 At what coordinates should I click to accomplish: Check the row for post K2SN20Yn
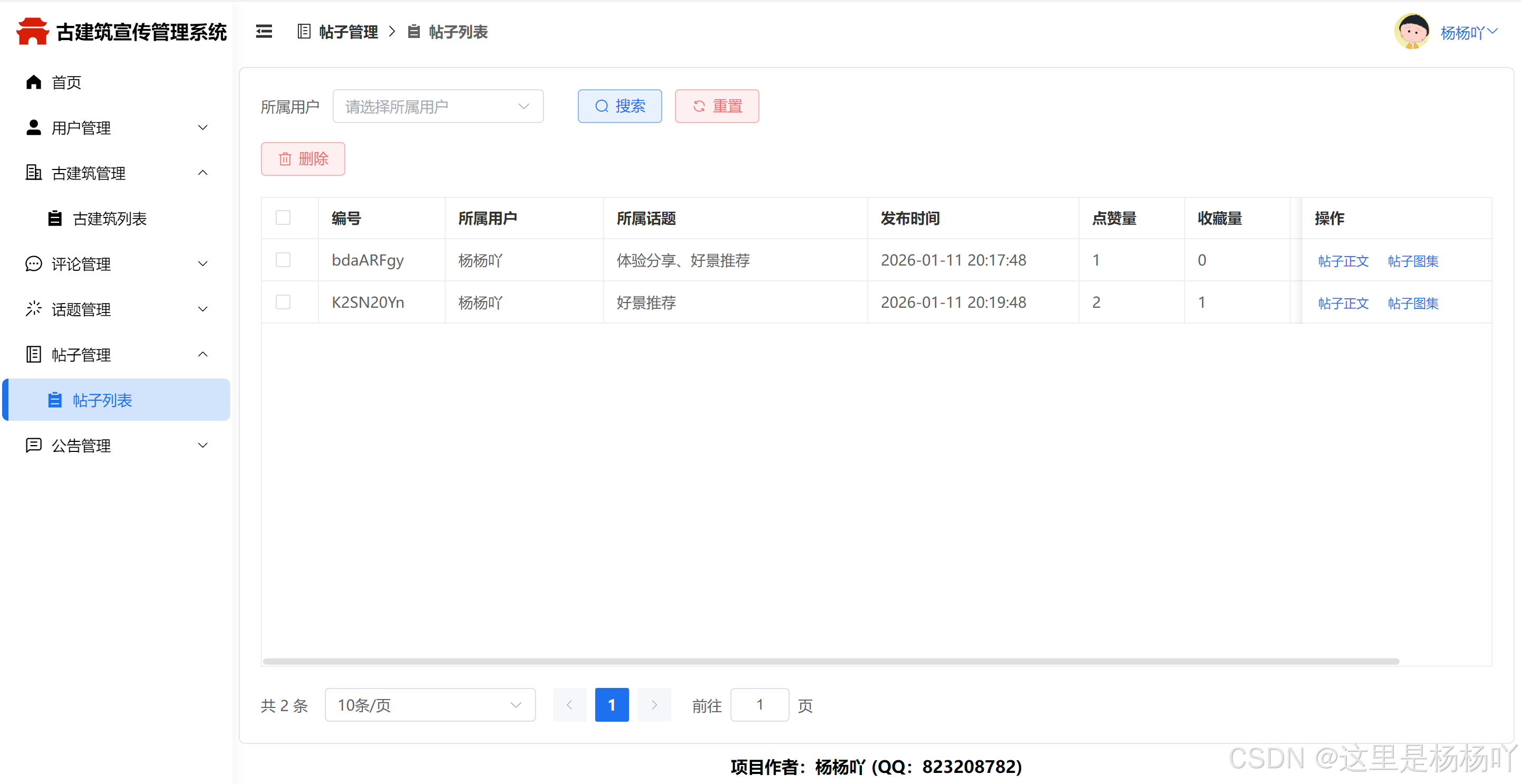[284, 303]
